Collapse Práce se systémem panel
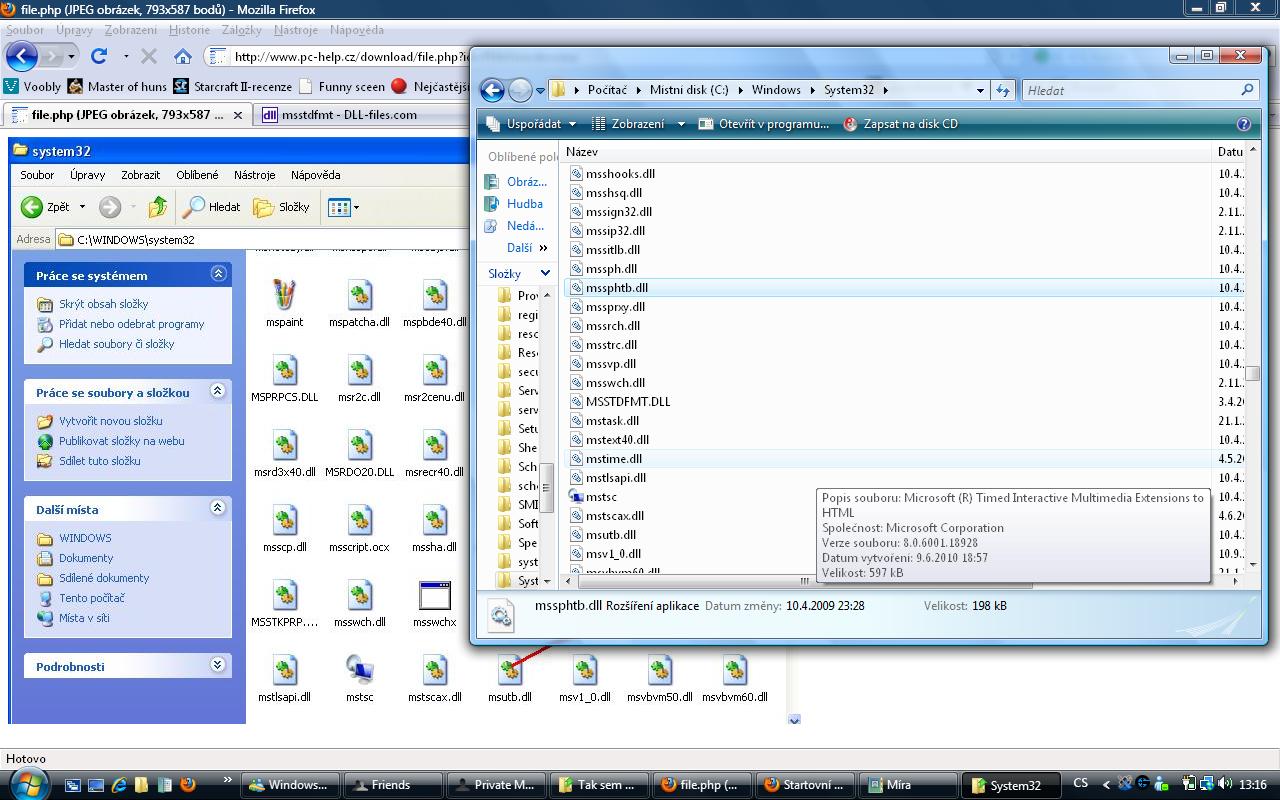 click(x=218, y=274)
